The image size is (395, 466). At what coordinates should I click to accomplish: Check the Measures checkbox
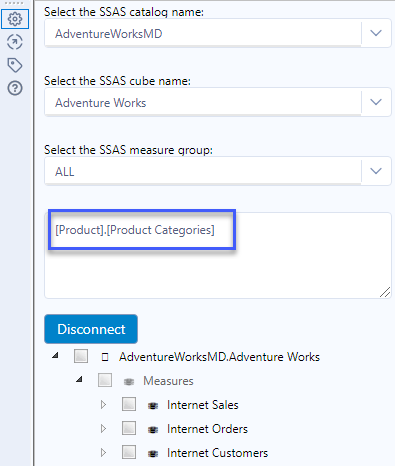point(105,380)
